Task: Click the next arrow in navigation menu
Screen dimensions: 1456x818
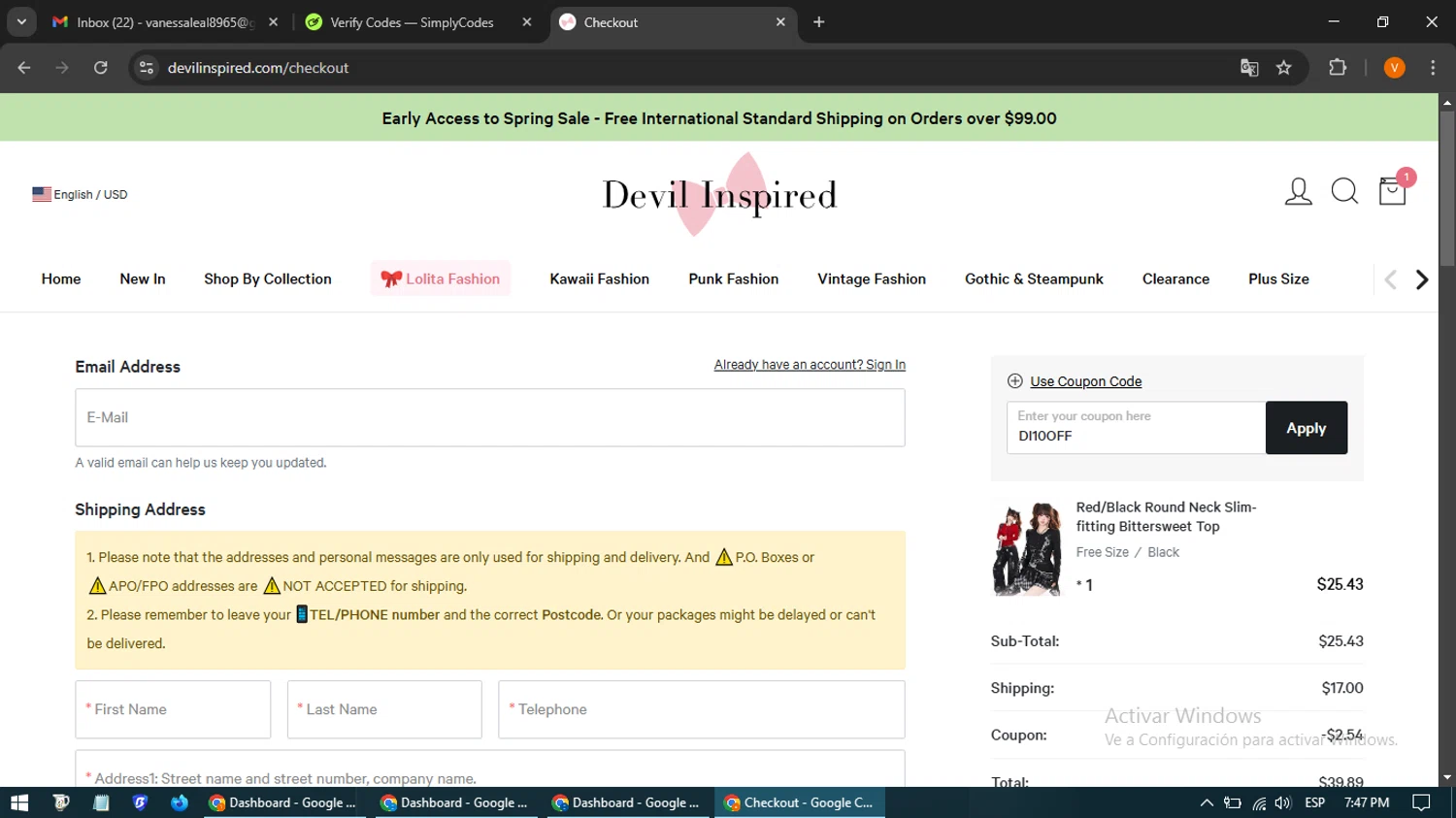Action: click(x=1422, y=279)
